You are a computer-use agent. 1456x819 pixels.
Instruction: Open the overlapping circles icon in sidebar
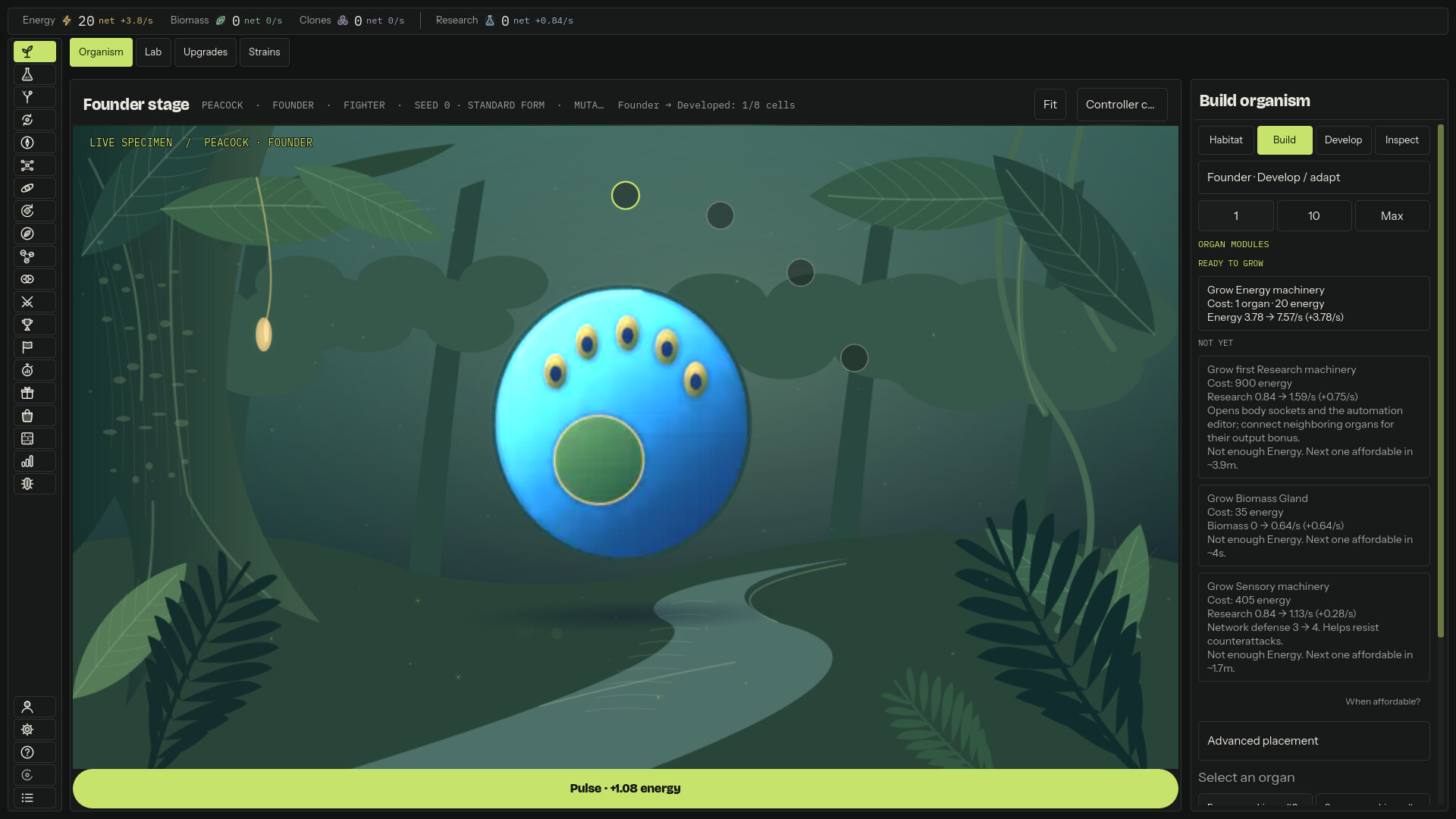point(35,279)
